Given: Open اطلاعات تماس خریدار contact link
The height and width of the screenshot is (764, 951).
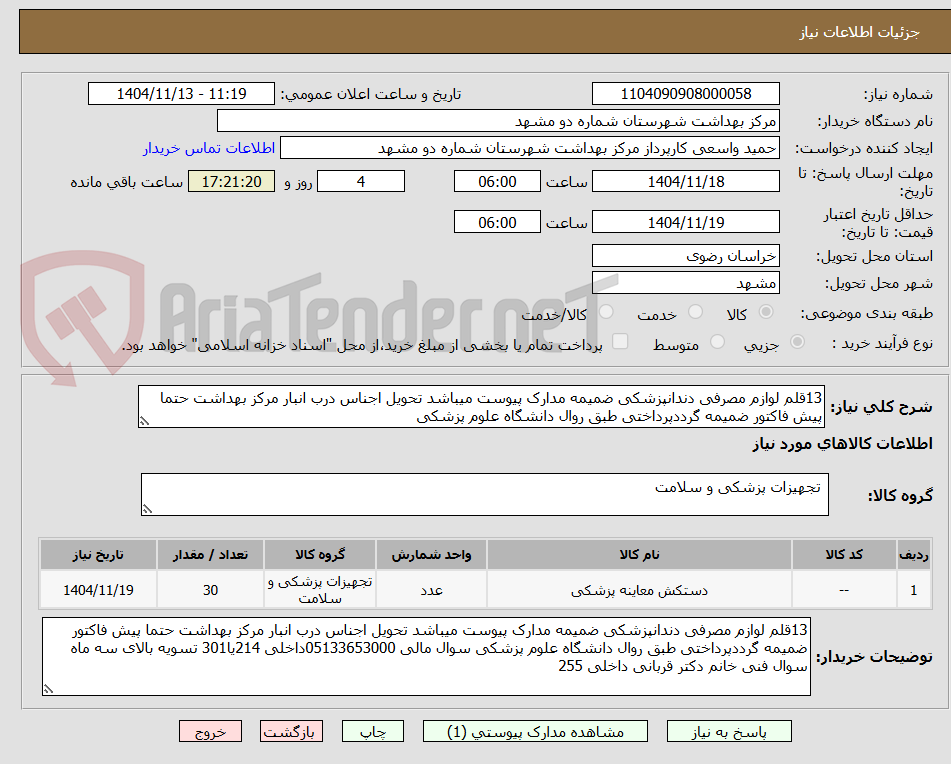Looking at the screenshot, I should click(x=209, y=148).
